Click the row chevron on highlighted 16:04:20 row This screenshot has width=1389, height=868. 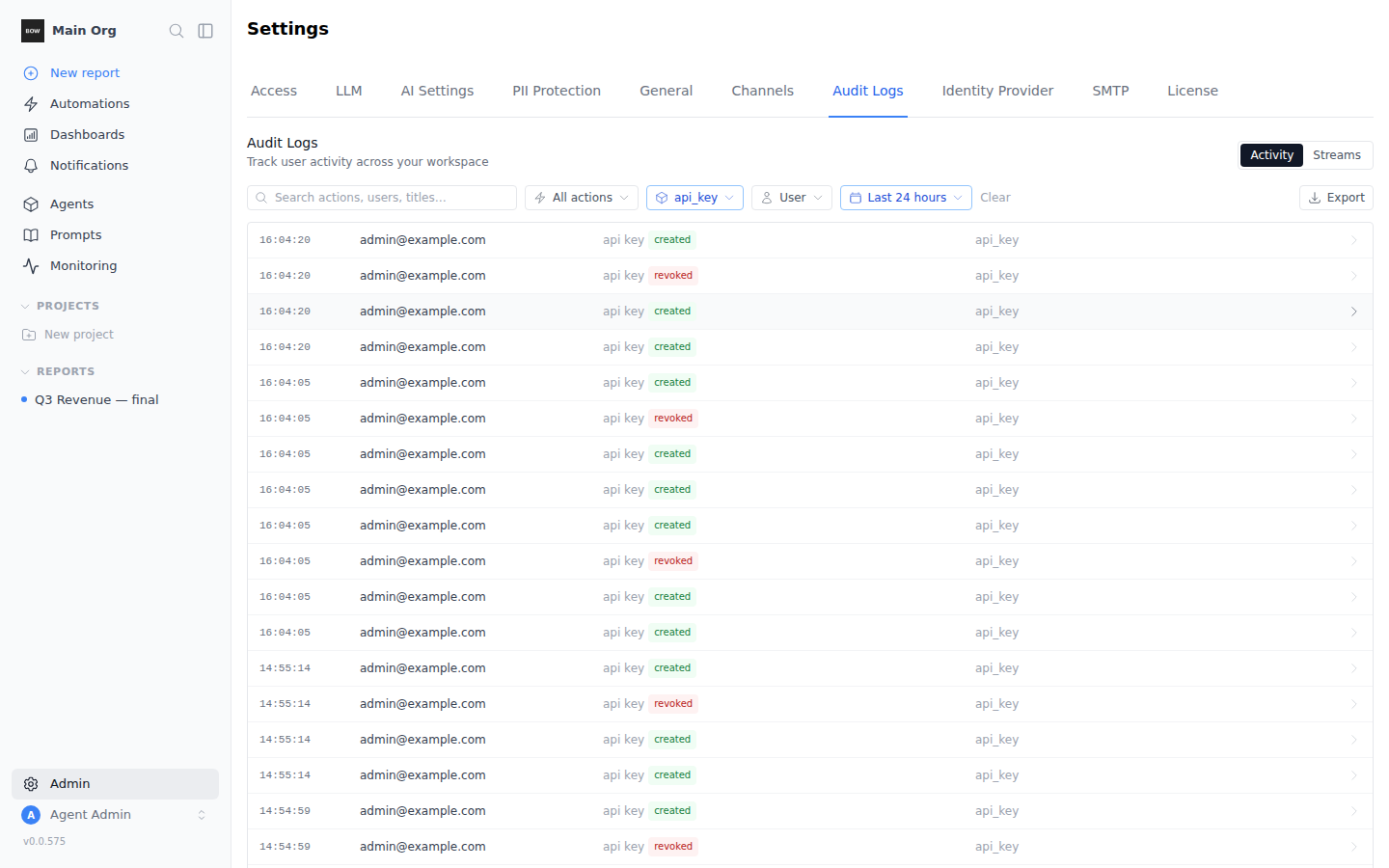[1354, 312]
